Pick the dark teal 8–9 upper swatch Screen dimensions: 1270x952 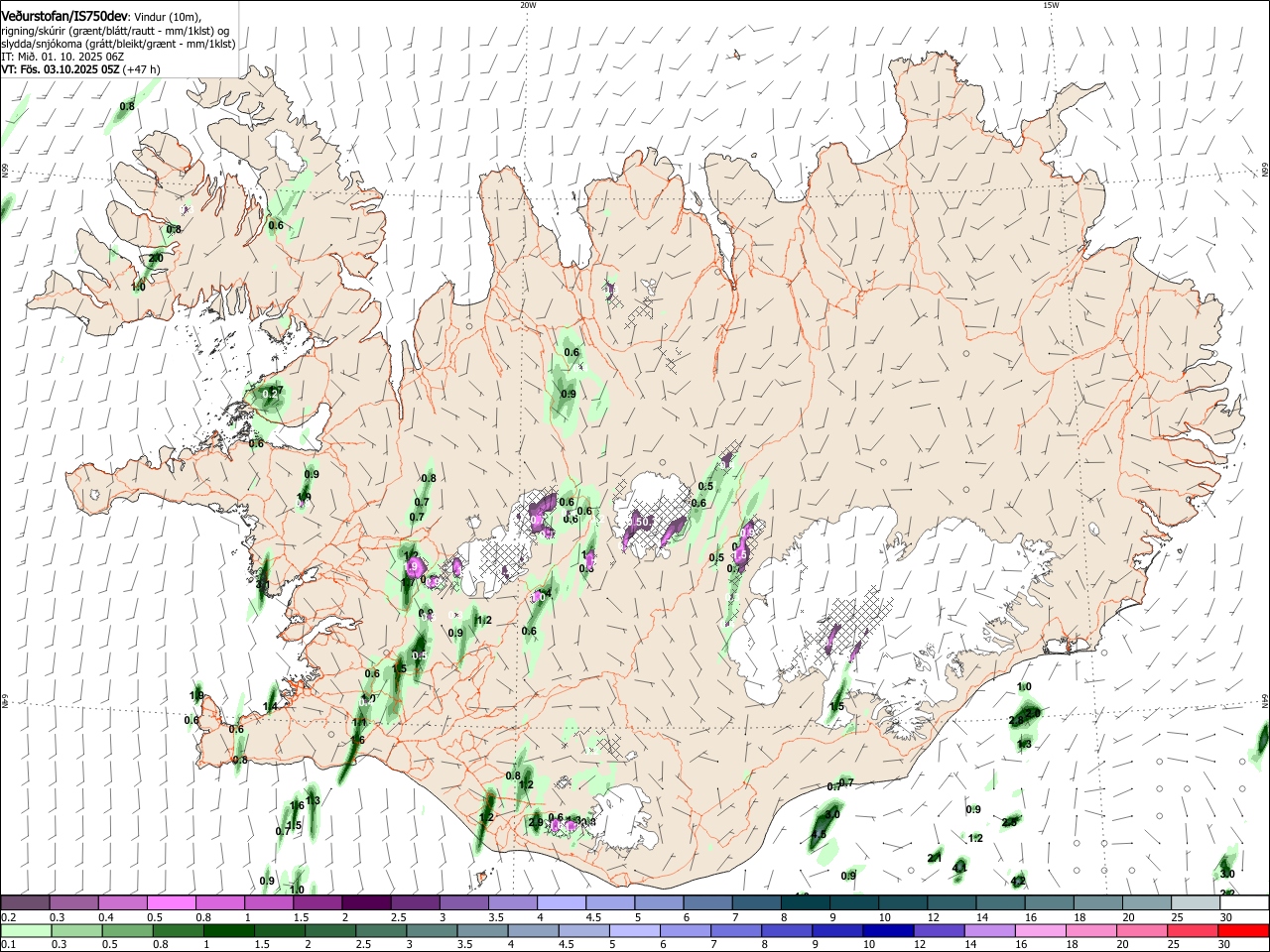(x=806, y=902)
